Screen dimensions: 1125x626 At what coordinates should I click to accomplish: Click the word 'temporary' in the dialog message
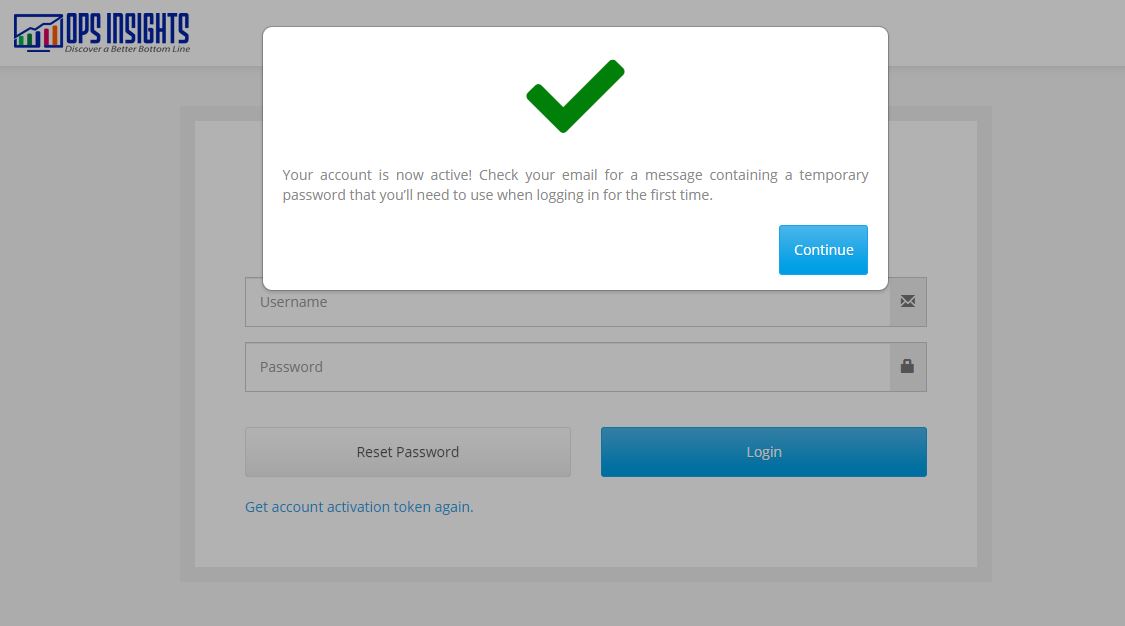[833, 175]
